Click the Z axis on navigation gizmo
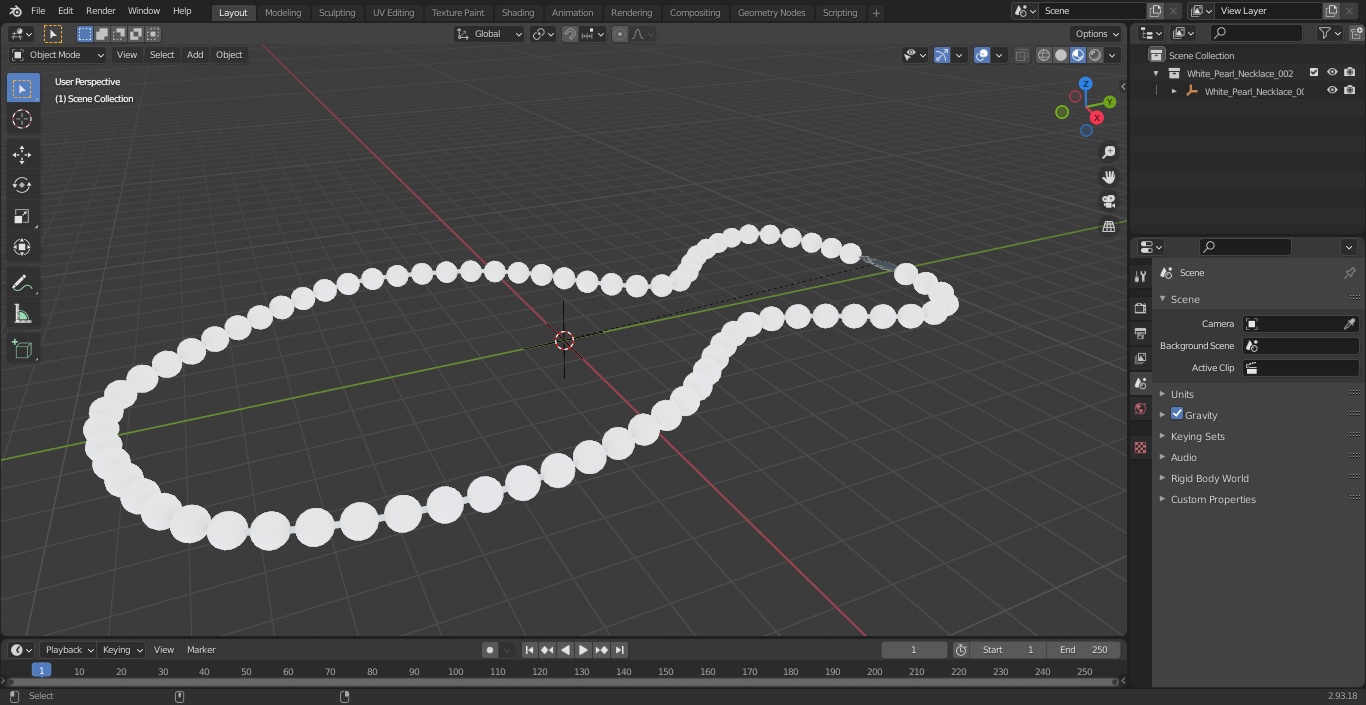This screenshot has width=1366, height=705. (x=1086, y=84)
